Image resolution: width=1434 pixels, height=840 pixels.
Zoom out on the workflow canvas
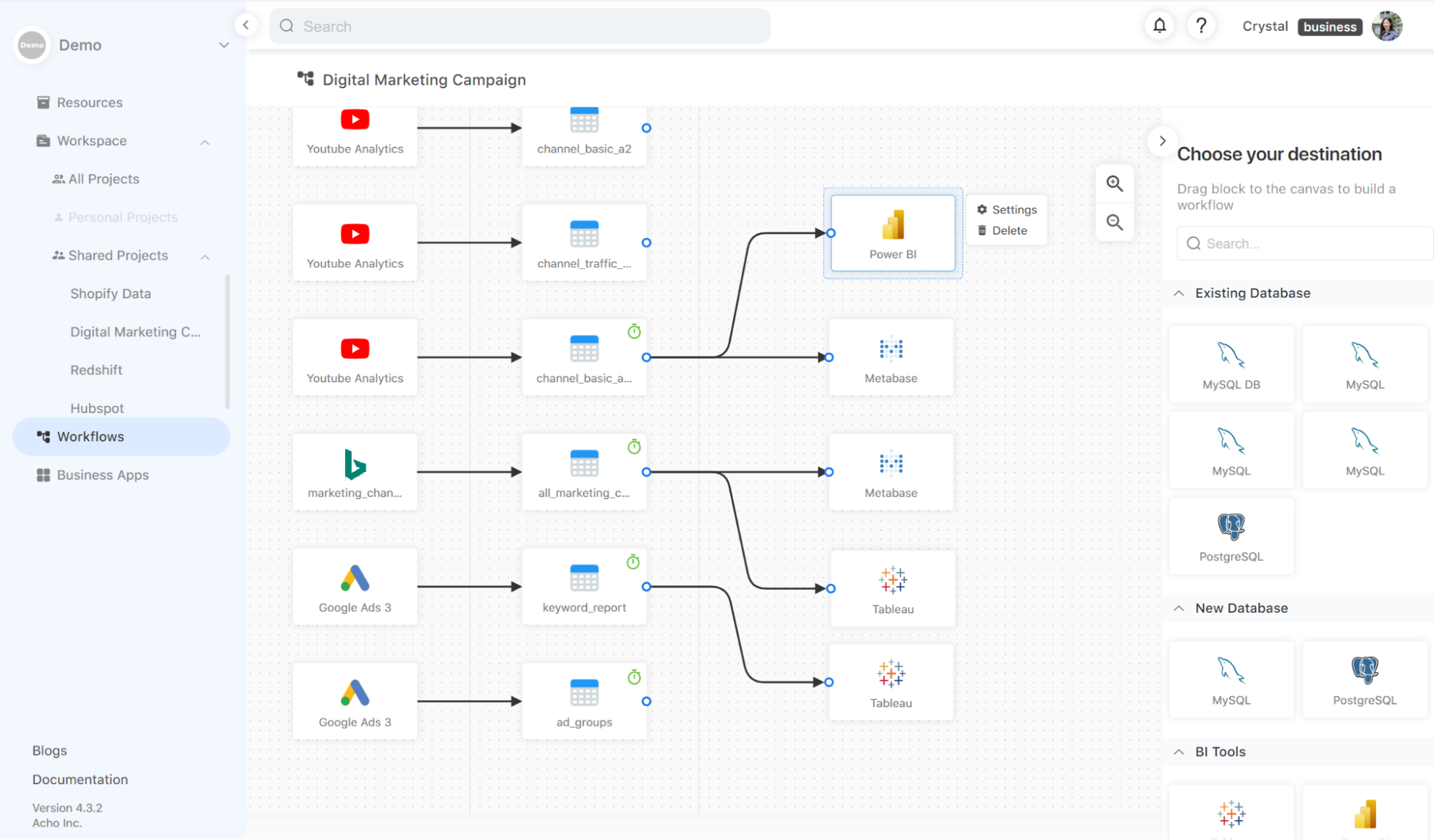tap(1114, 222)
